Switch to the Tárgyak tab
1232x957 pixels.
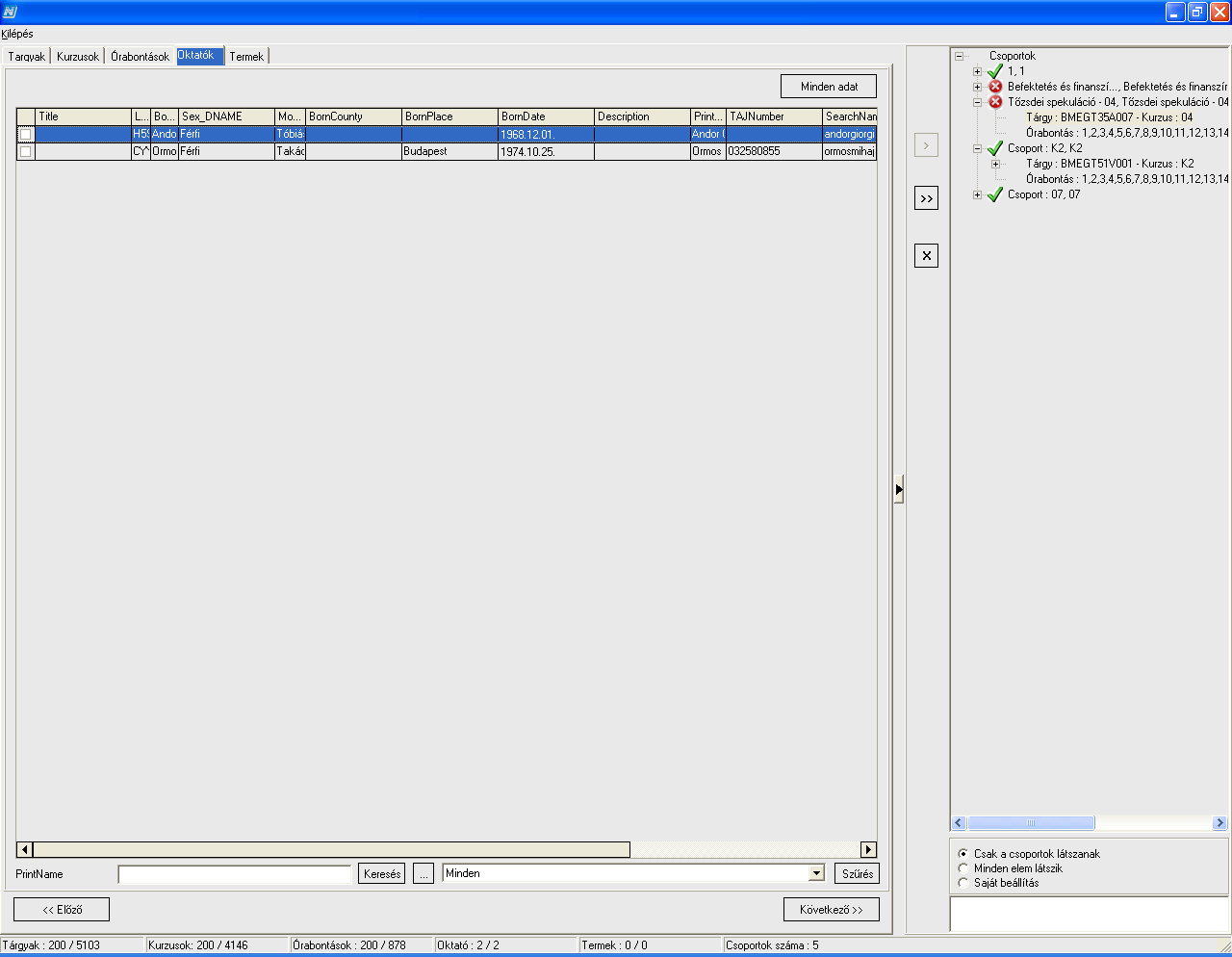(27, 57)
